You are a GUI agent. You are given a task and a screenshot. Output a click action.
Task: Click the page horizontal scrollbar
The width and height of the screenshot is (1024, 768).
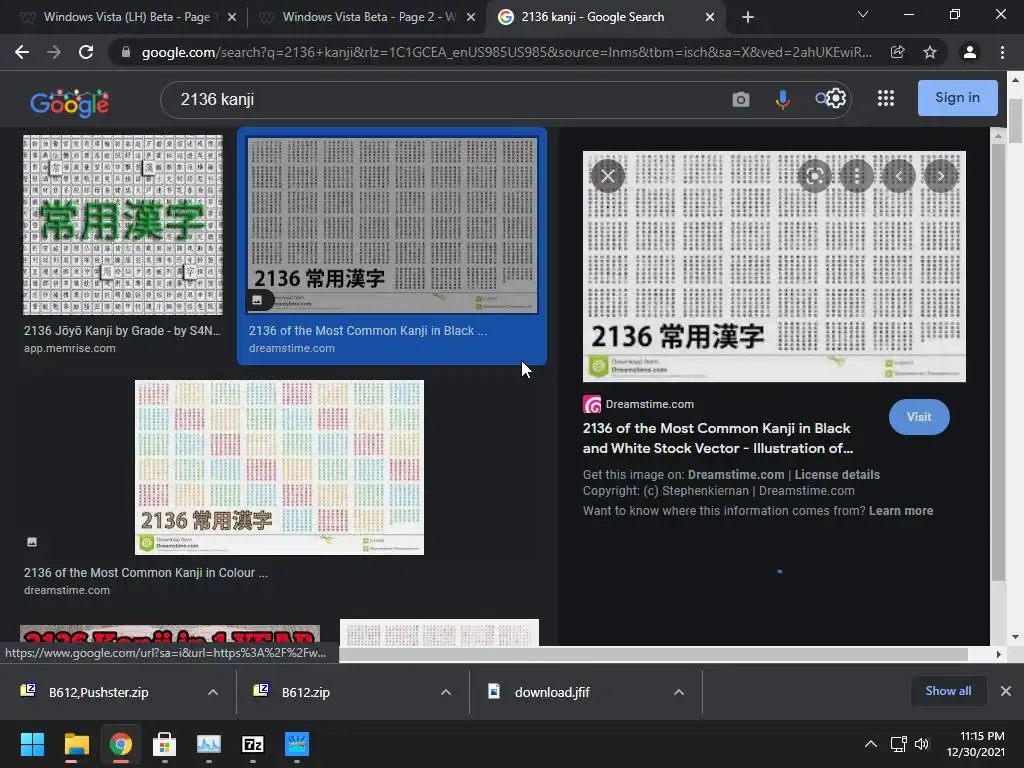653,654
